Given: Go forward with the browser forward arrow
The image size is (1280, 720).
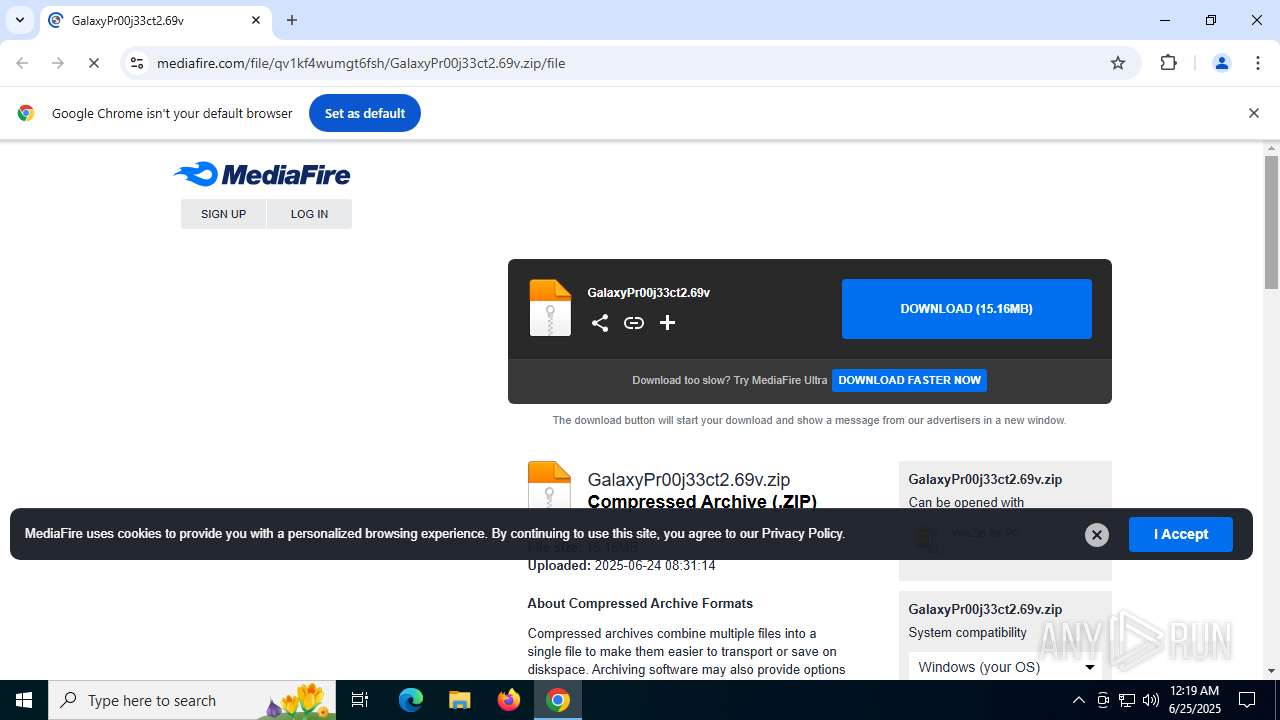Looking at the screenshot, I should click(x=58, y=63).
